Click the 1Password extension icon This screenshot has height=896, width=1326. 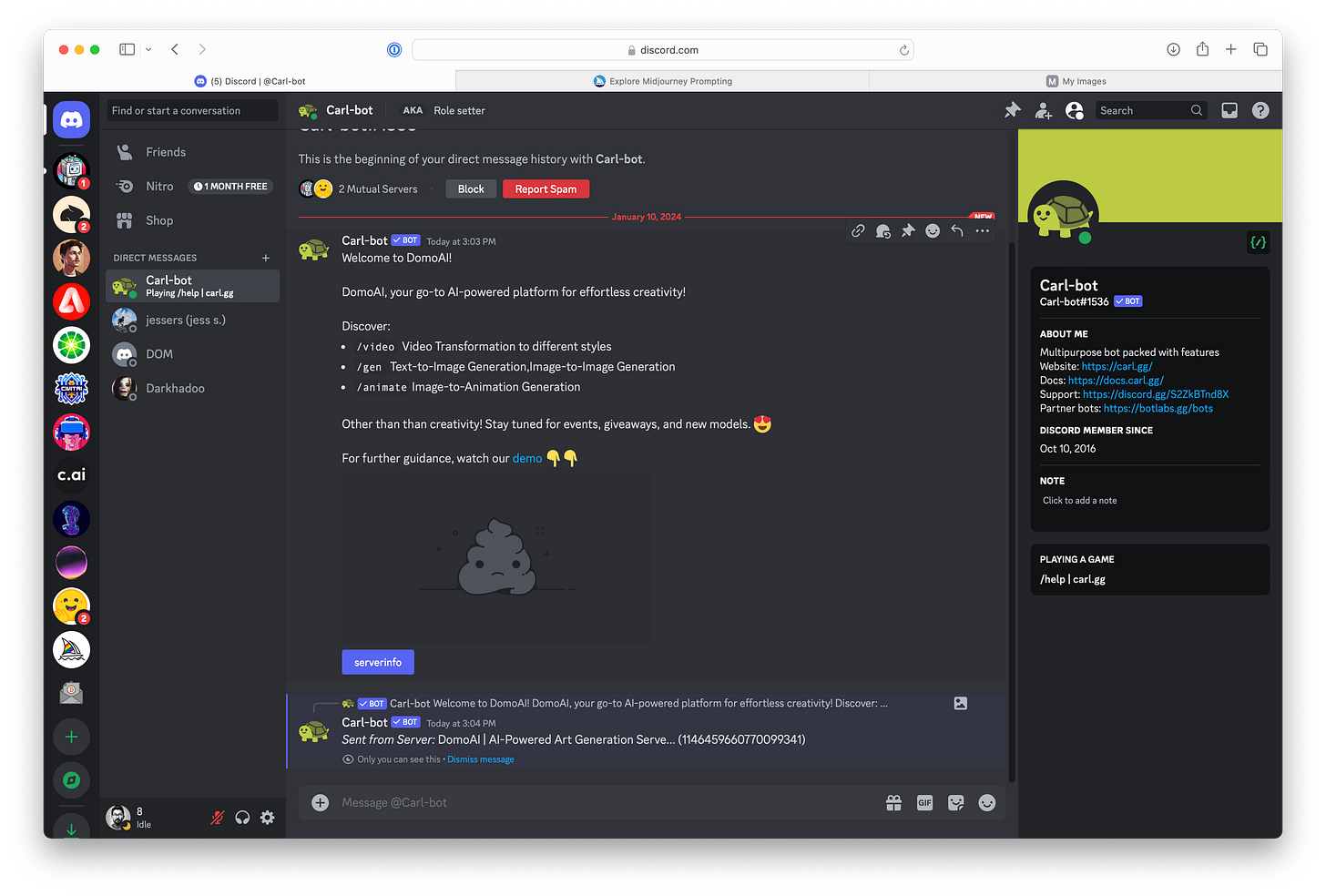pos(394,50)
